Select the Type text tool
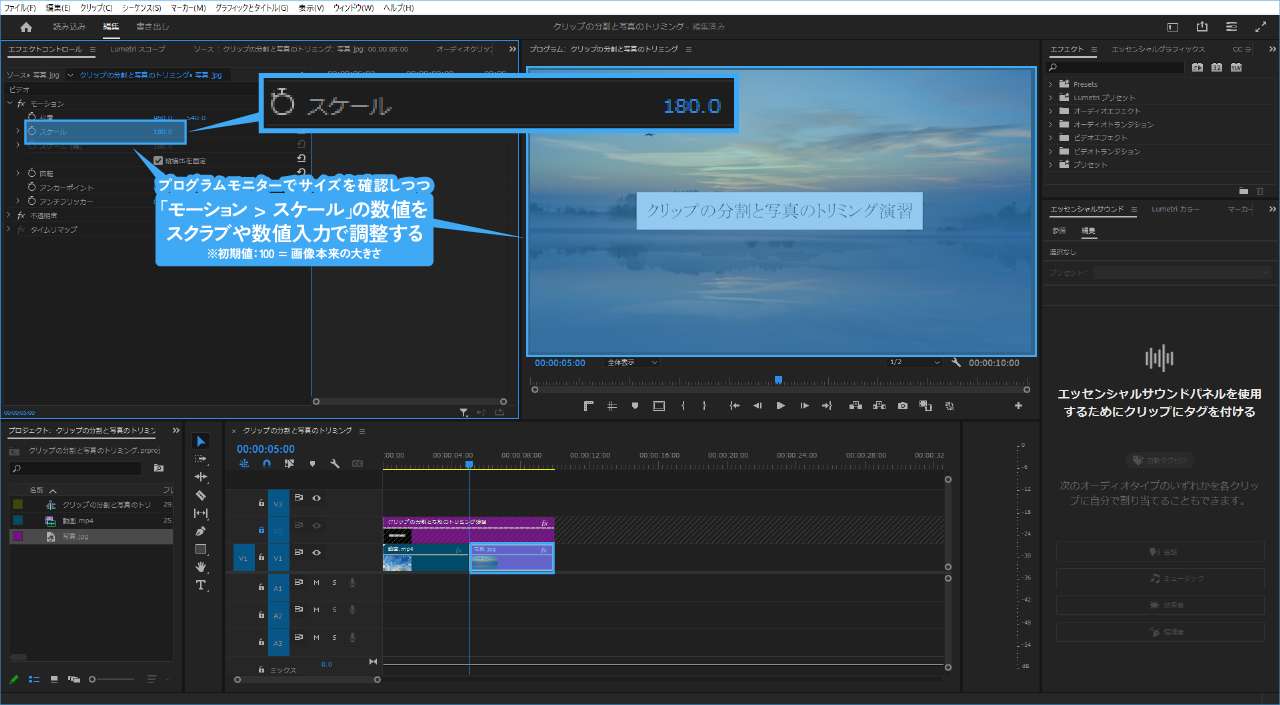 (201, 585)
